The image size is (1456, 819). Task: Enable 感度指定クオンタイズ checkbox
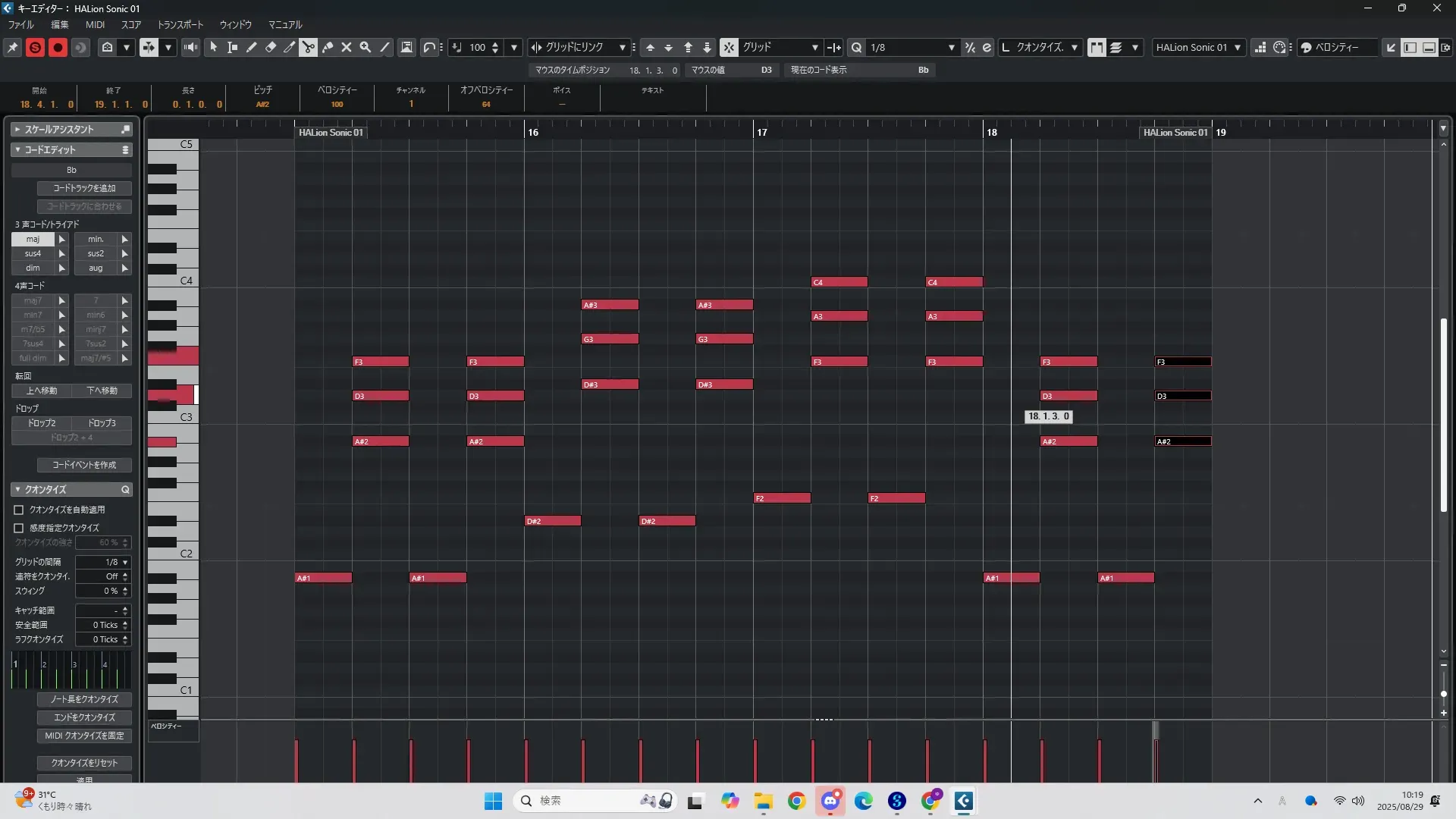coord(19,528)
